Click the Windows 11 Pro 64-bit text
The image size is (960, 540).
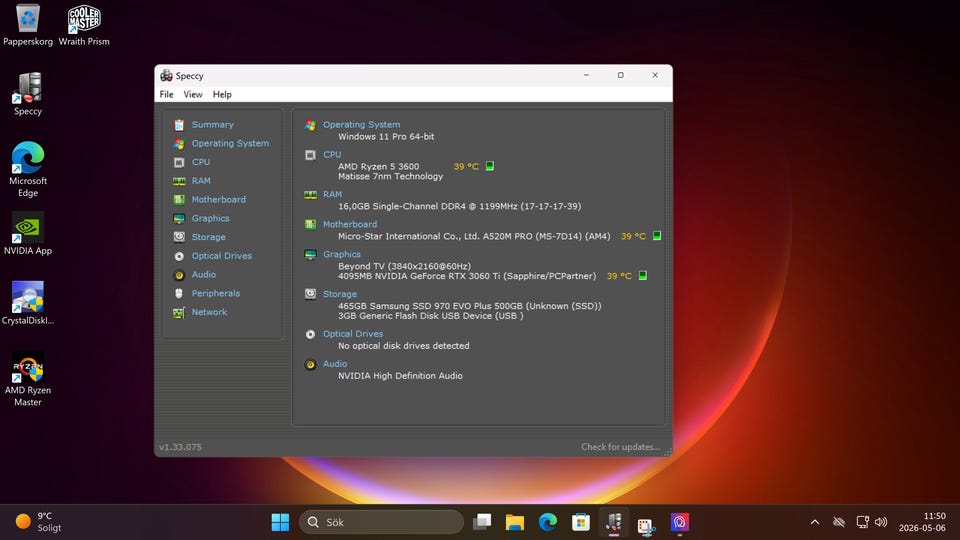point(386,137)
